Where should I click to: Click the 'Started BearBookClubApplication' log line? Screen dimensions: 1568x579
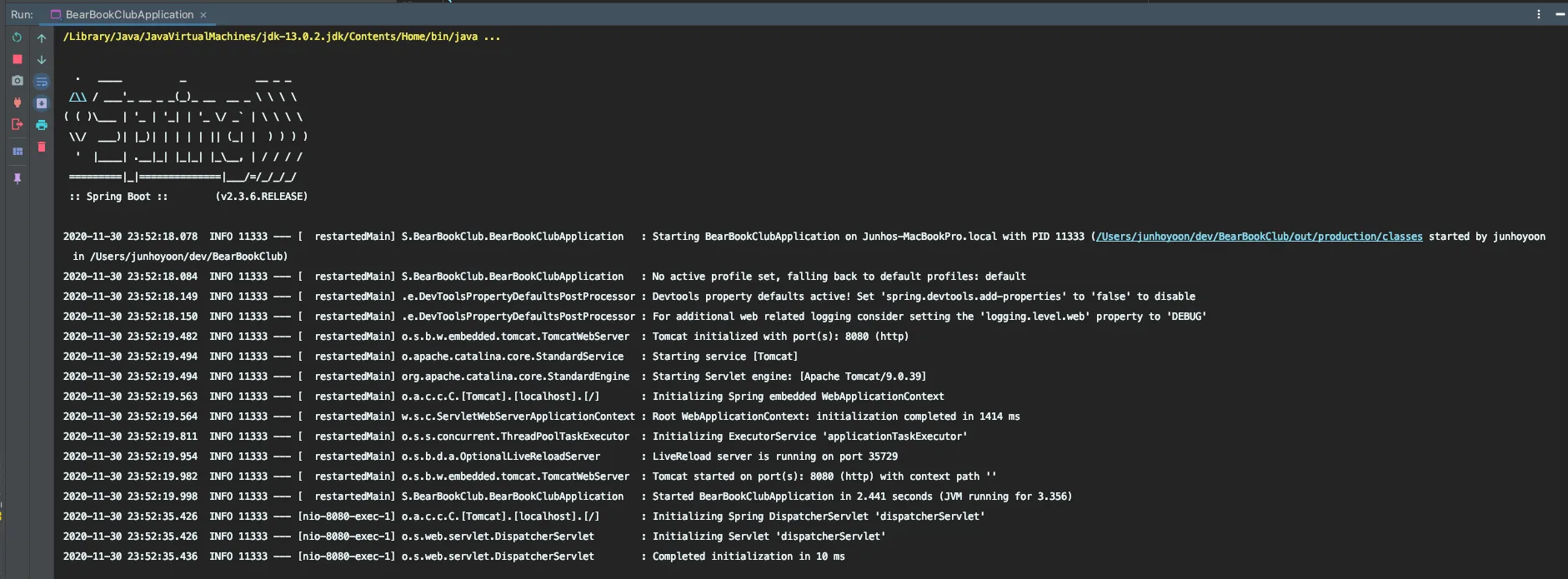point(567,497)
